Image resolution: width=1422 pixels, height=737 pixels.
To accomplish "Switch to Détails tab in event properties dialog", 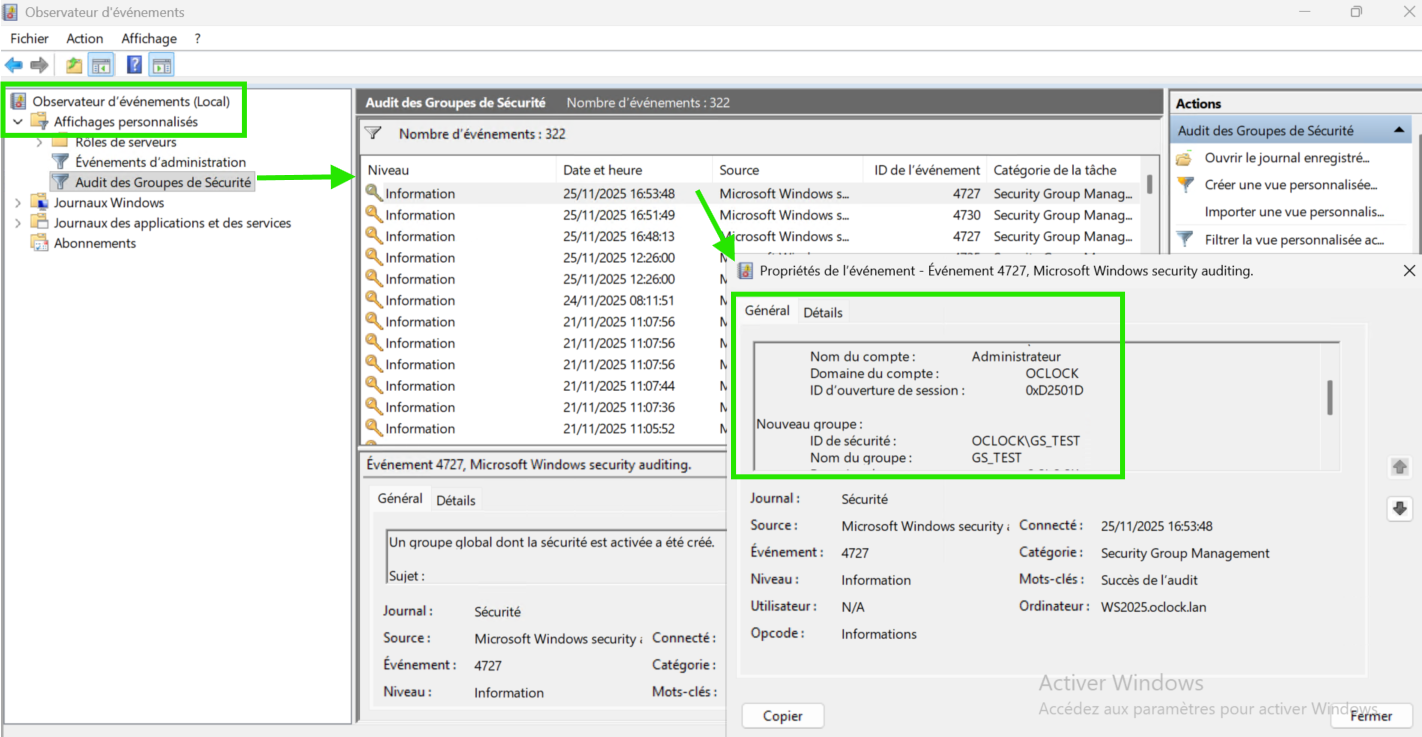I will 823,312.
